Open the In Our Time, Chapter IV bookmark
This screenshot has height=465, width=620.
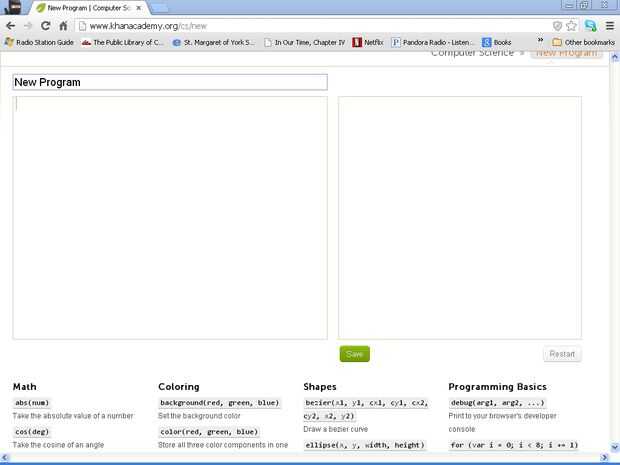click(x=305, y=42)
